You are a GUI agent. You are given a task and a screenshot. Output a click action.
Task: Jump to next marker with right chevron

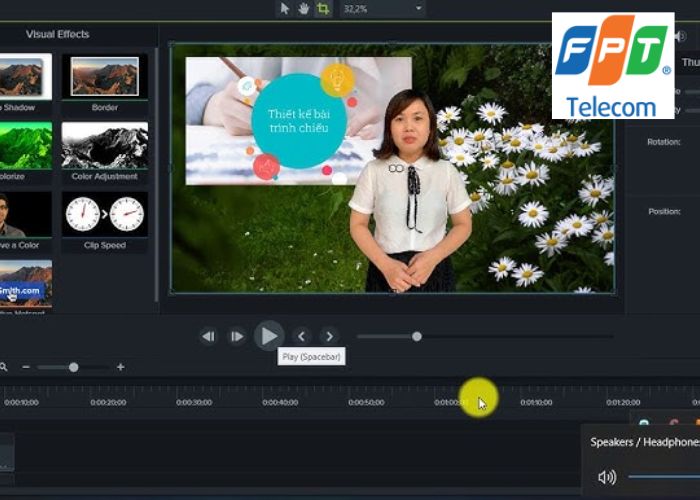[x=329, y=337]
